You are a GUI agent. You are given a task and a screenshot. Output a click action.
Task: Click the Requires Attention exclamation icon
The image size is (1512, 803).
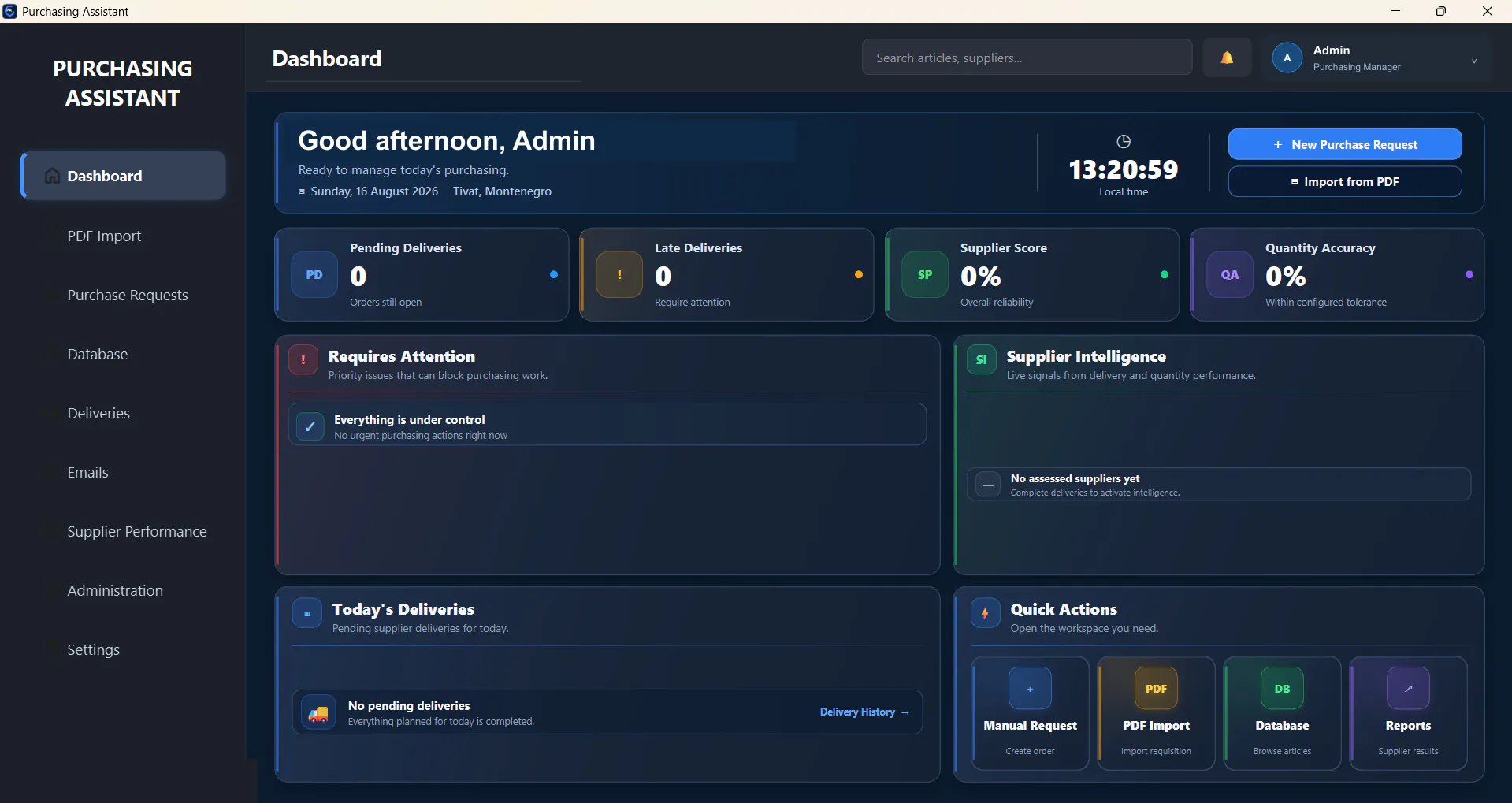303,359
